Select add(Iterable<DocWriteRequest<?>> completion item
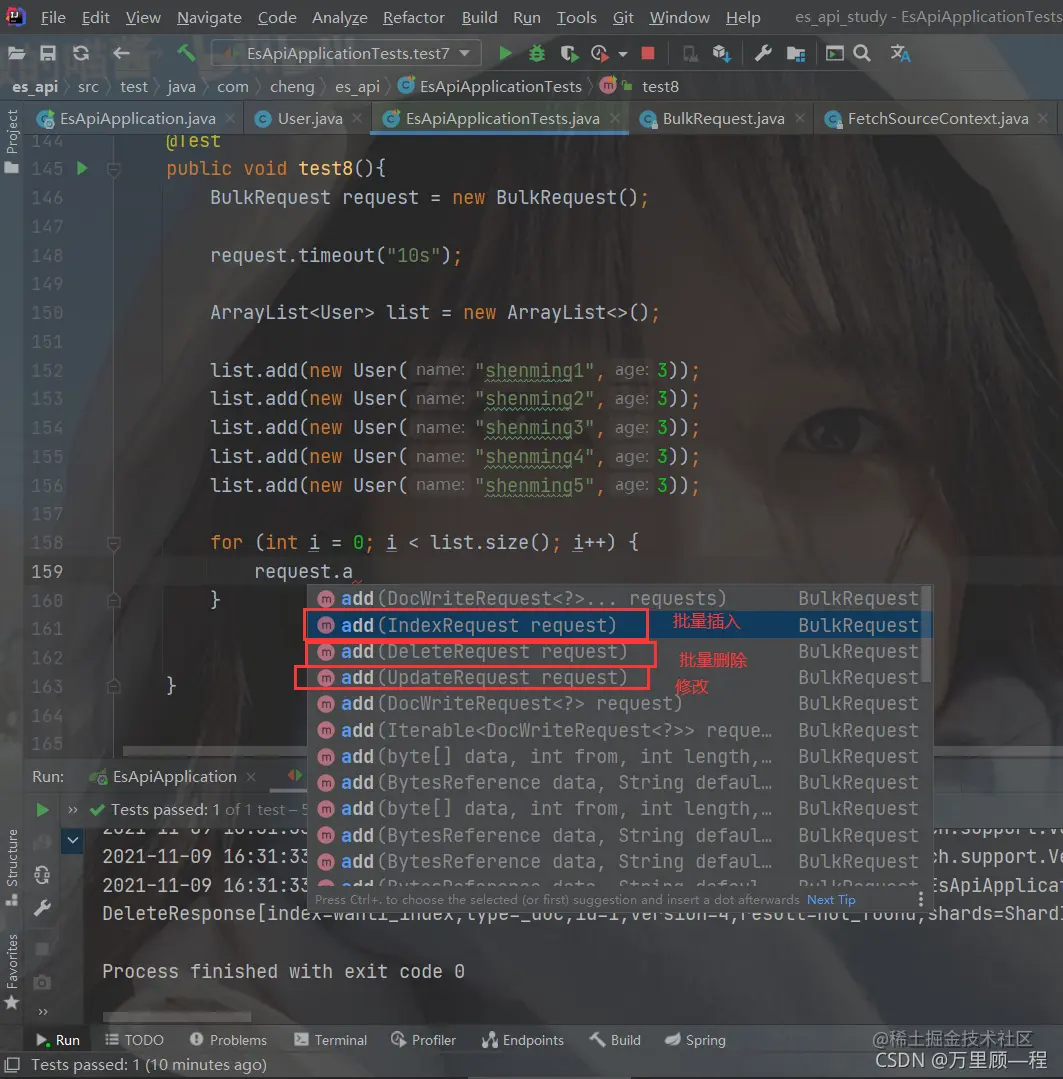This screenshot has width=1063, height=1079. click(x=619, y=730)
